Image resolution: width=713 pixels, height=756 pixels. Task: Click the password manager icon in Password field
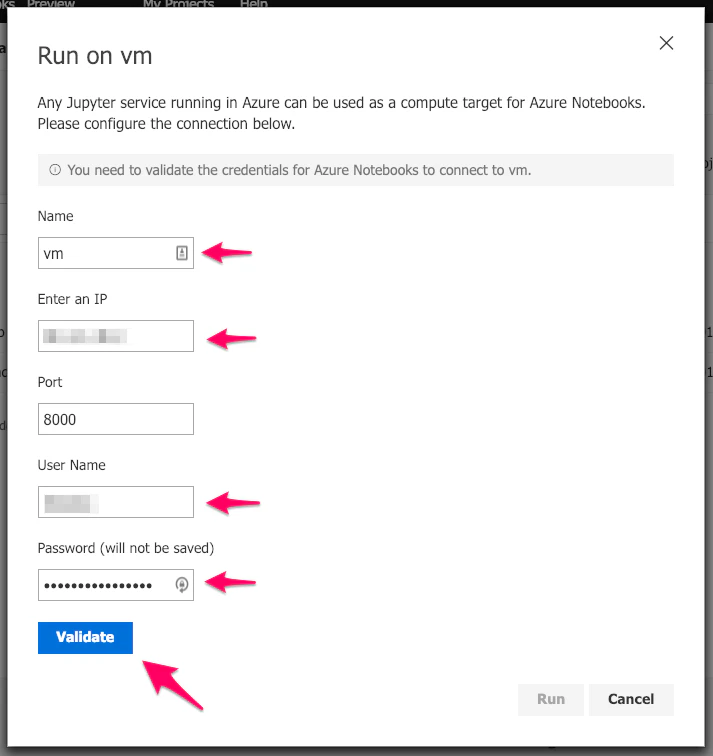182,585
